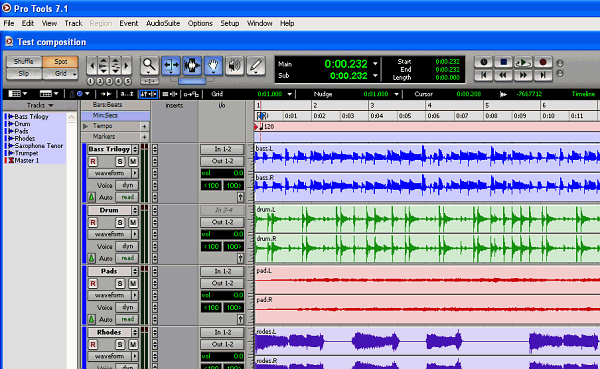Open Drum track automation mode read selector
Image resolution: width=600 pixels, height=369 pixels.
pos(127,258)
